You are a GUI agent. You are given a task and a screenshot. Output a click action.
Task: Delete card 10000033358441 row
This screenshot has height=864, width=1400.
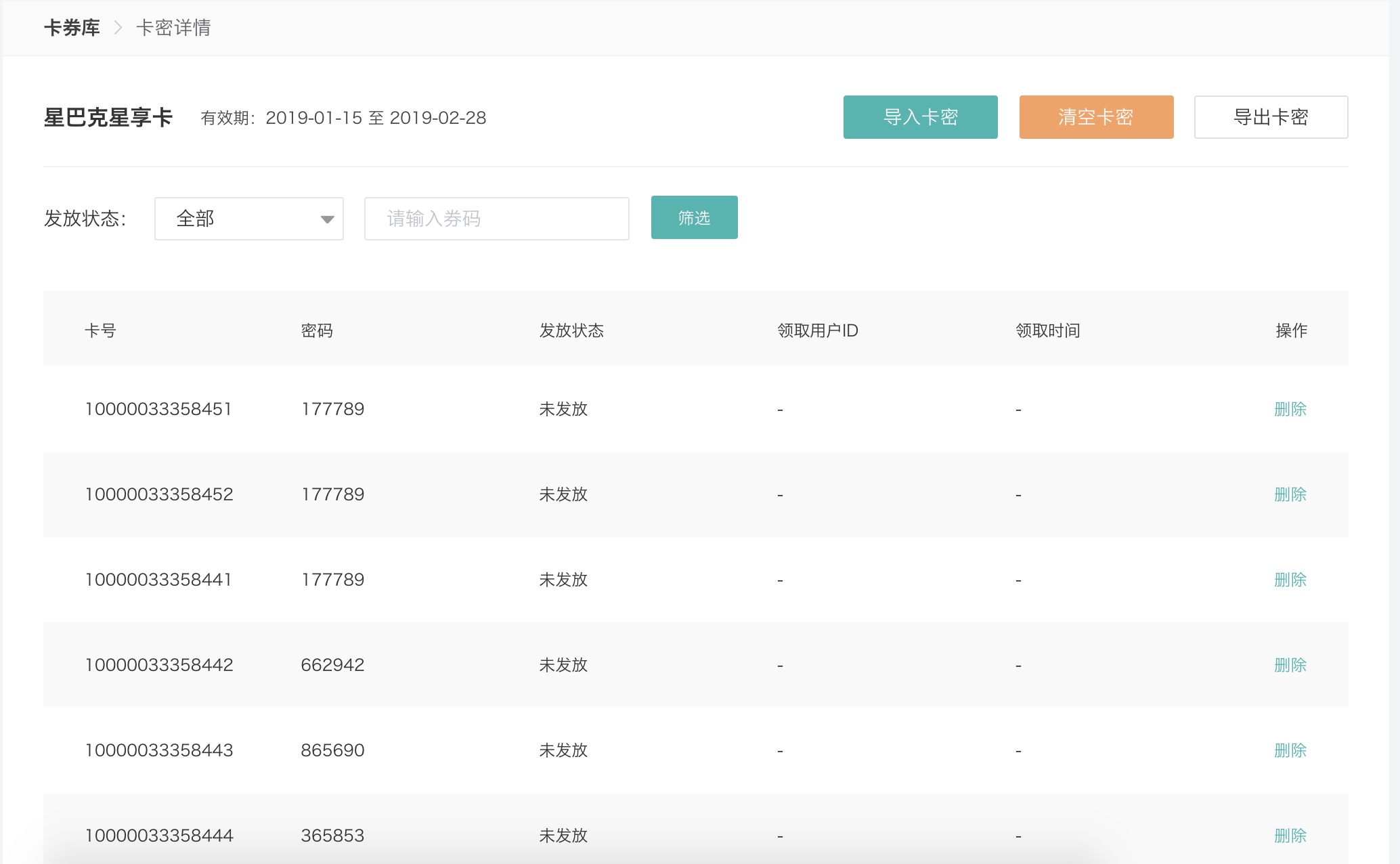1290,580
